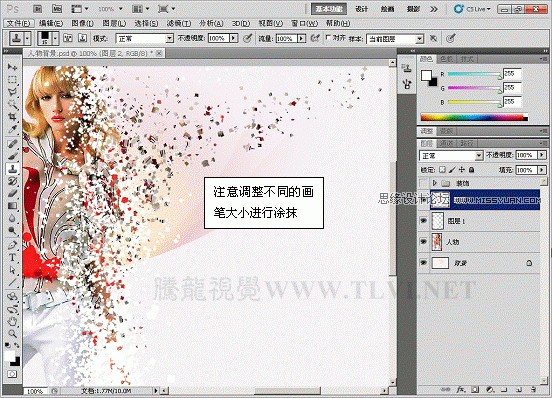
Task: Click the R red color slider
Action: coord(474,74)
